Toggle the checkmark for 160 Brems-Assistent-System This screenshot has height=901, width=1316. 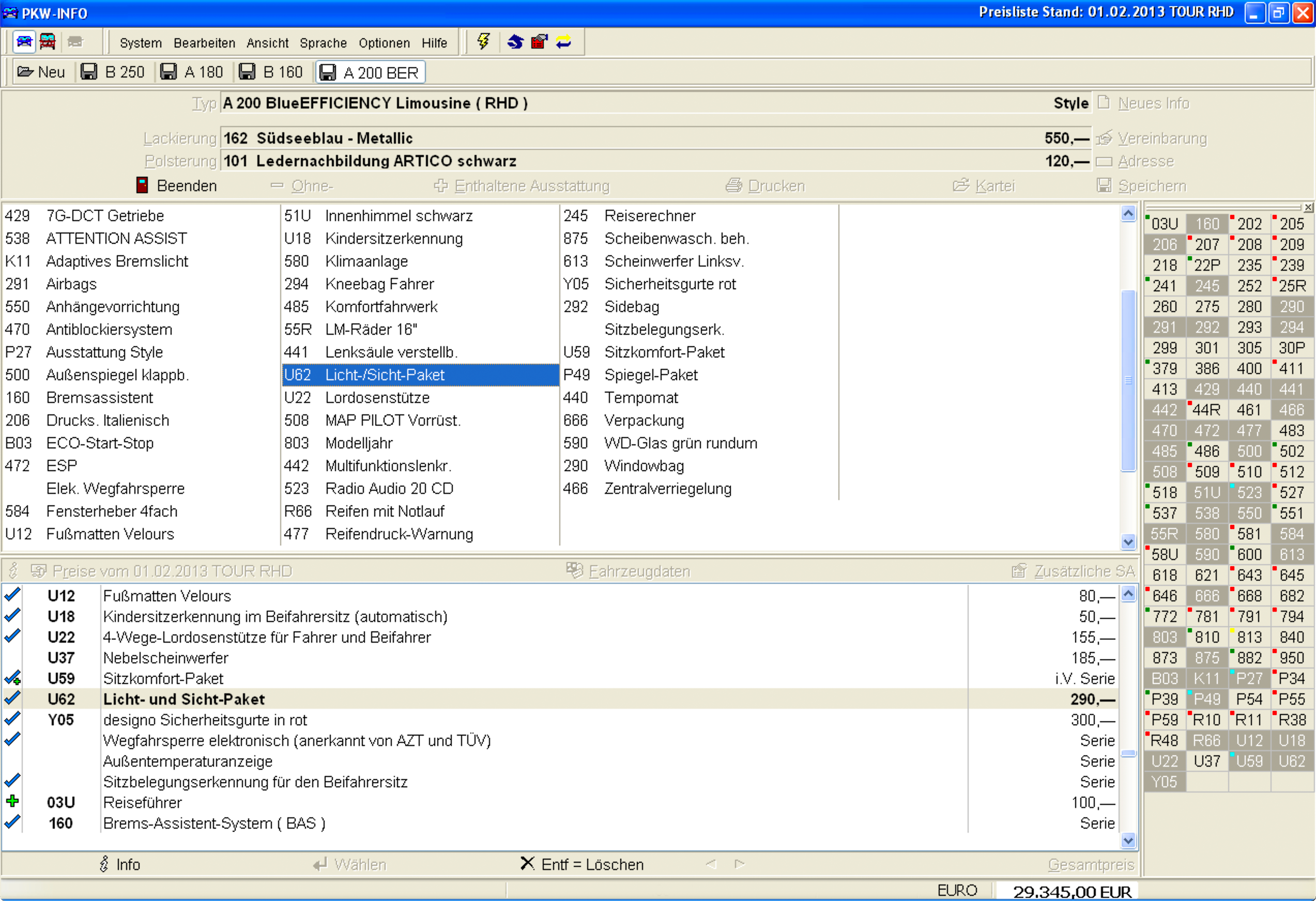pyautogui.click(x=12, y=823)
